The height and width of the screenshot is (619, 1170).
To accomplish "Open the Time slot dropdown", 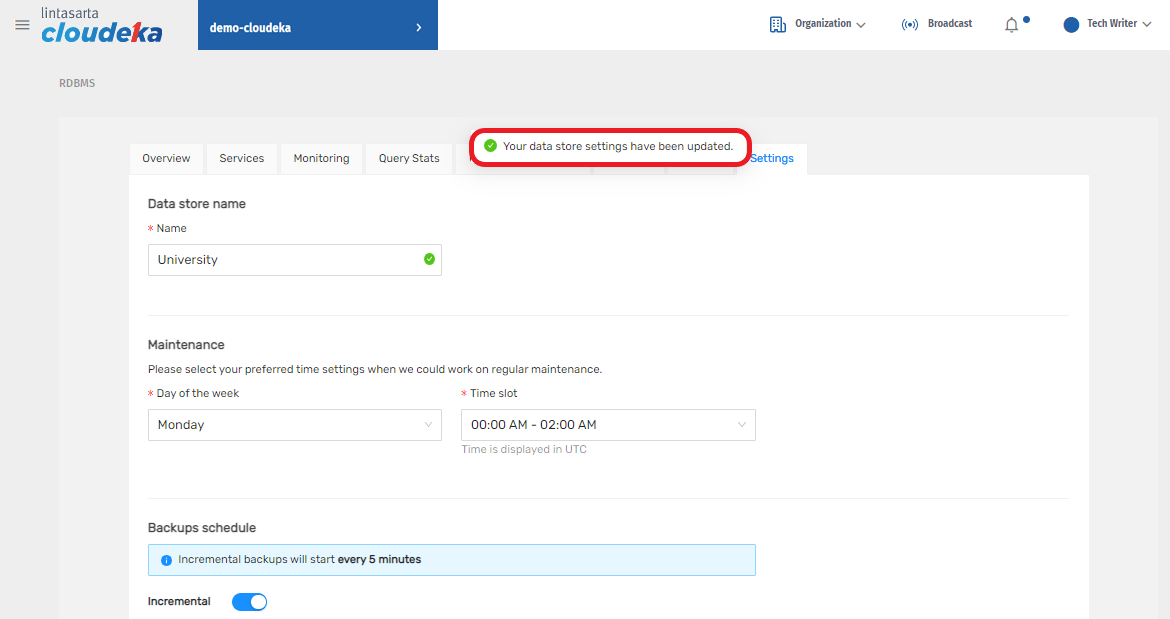I will (x=607, y=425).
